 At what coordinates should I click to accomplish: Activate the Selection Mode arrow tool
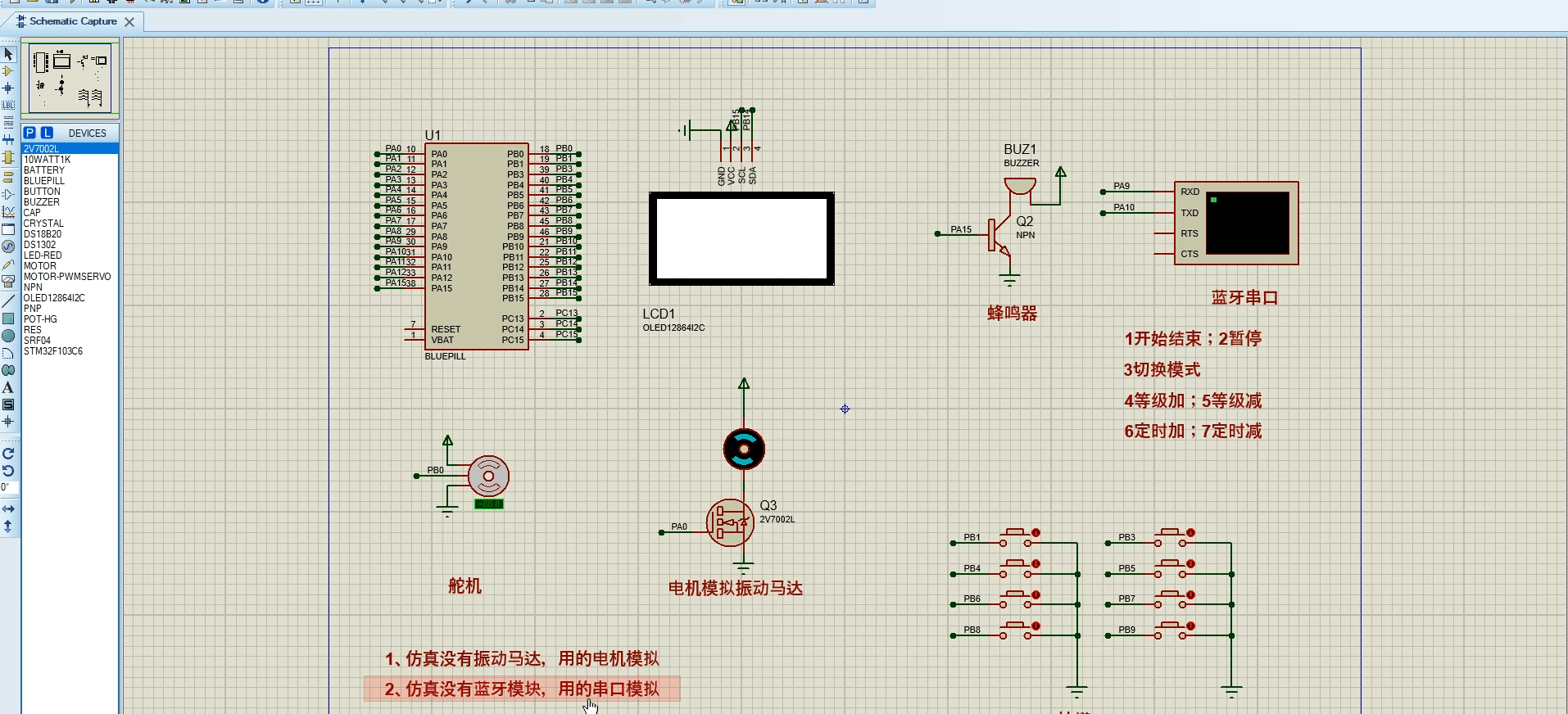(x=8, y=54)
